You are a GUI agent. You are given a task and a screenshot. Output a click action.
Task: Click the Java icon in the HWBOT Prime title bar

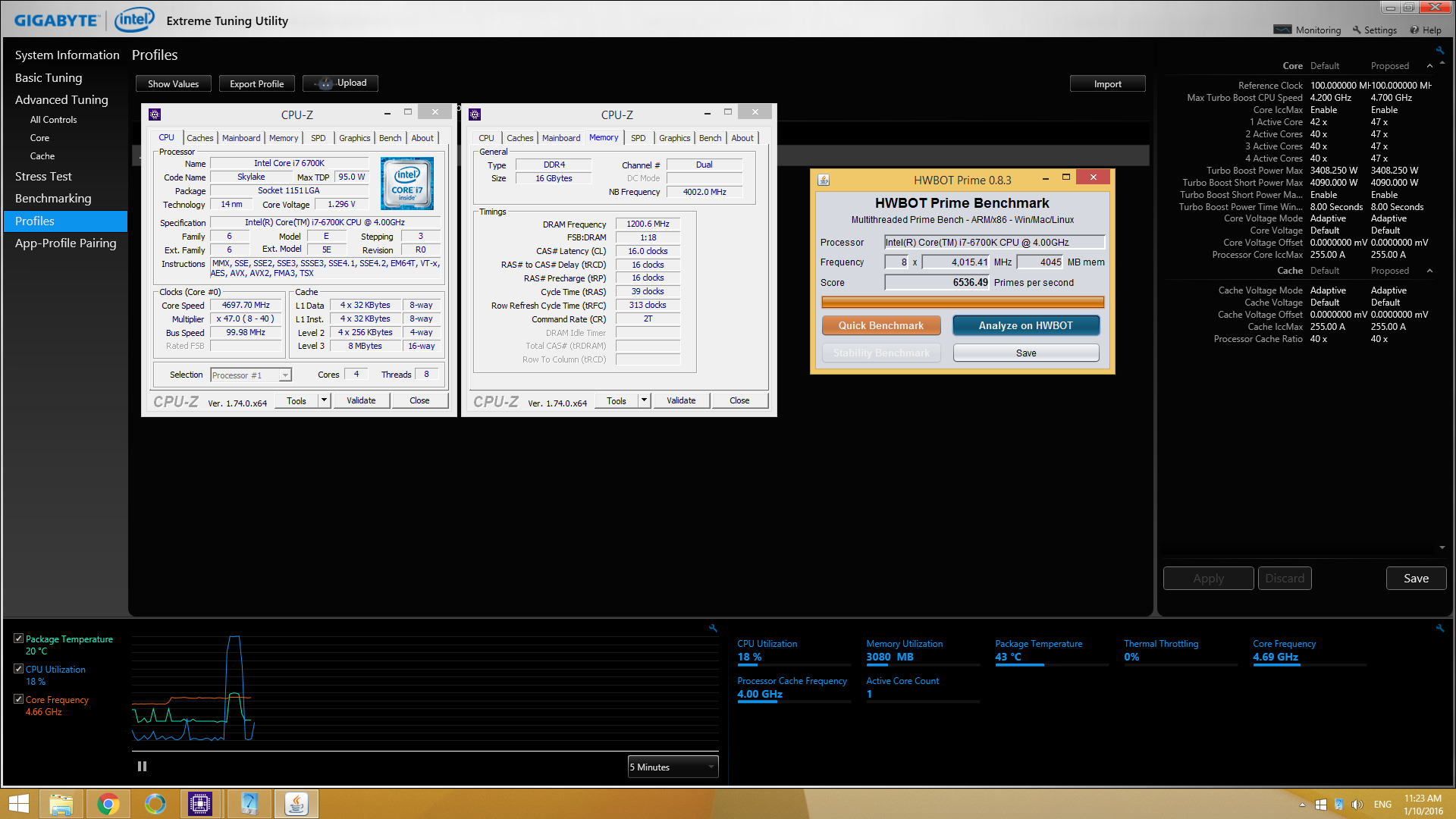coord(824,180)
